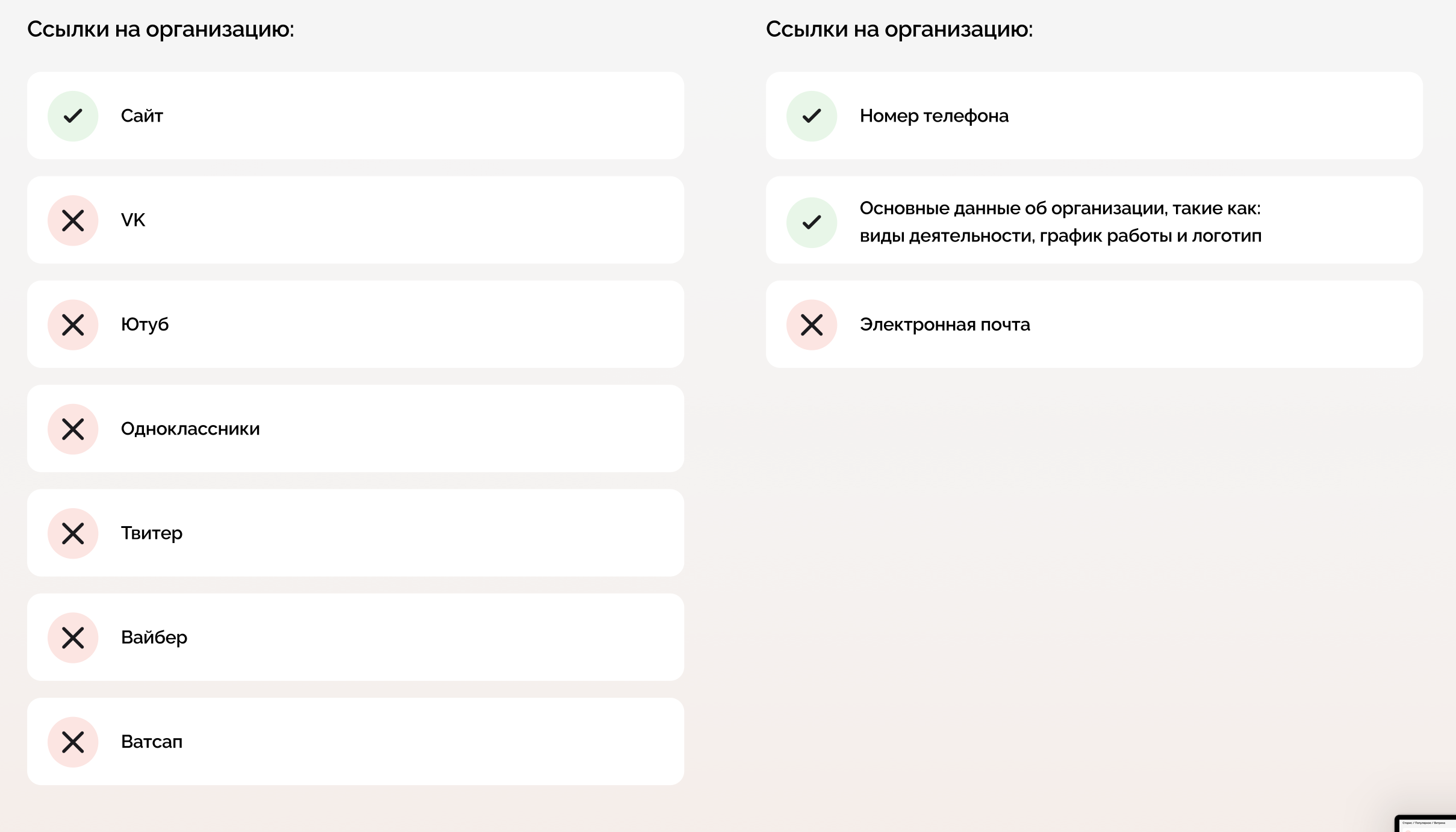This screenshot has width=1456, height=832.
Task: Select the Сайт label text
Action: (x=142, y=116)
